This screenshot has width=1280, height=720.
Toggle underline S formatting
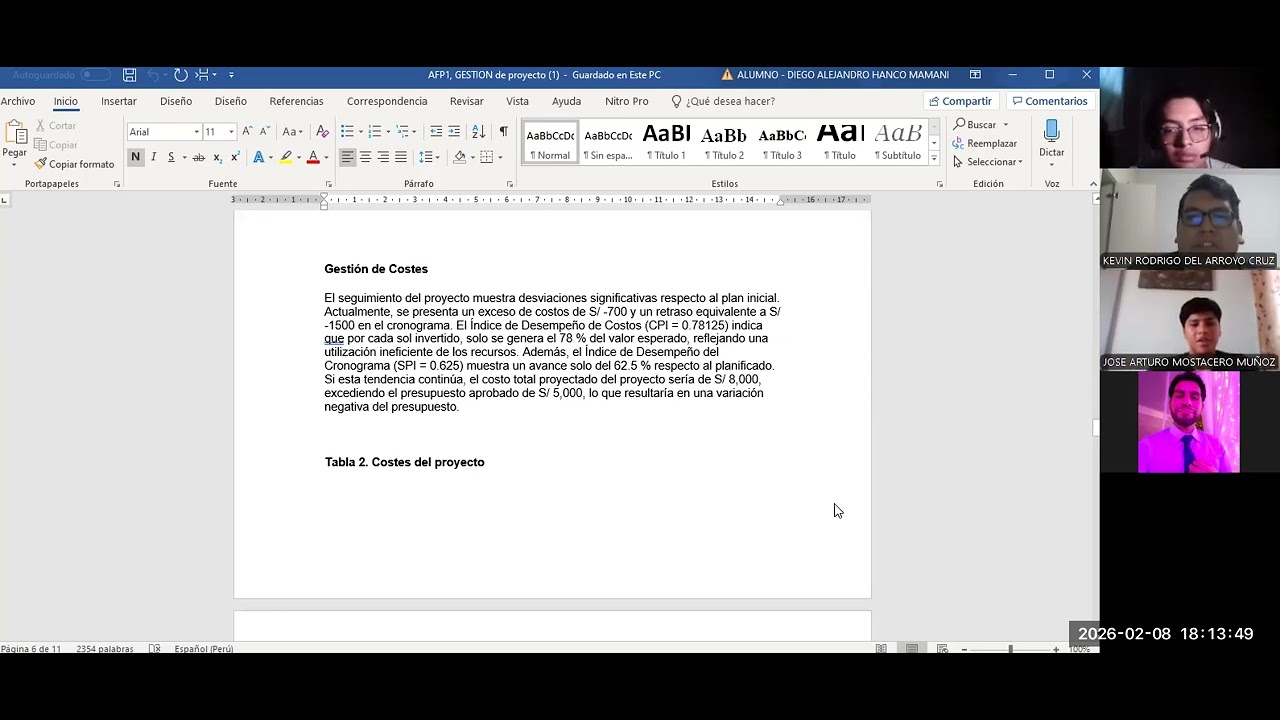click(x=171, y=157)
